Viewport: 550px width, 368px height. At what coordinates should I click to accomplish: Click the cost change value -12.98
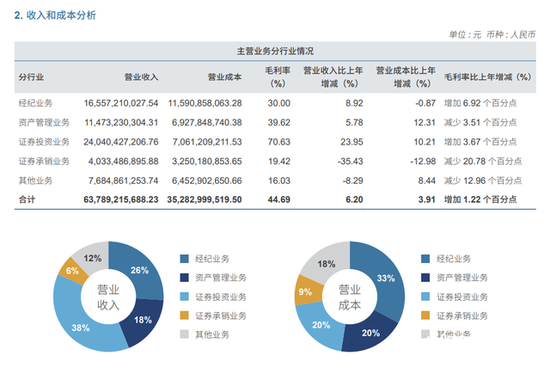pos(423,161)
